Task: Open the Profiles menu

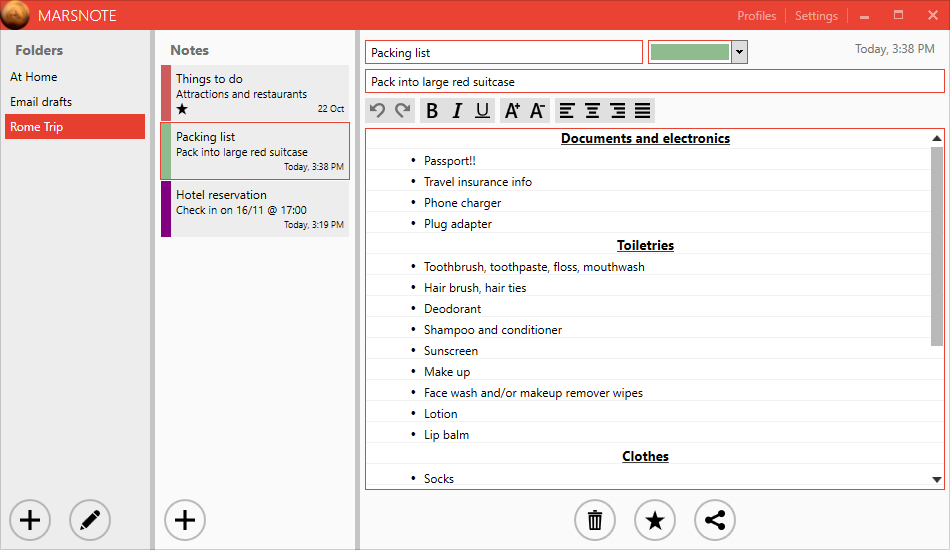Action: coord(756,16)
